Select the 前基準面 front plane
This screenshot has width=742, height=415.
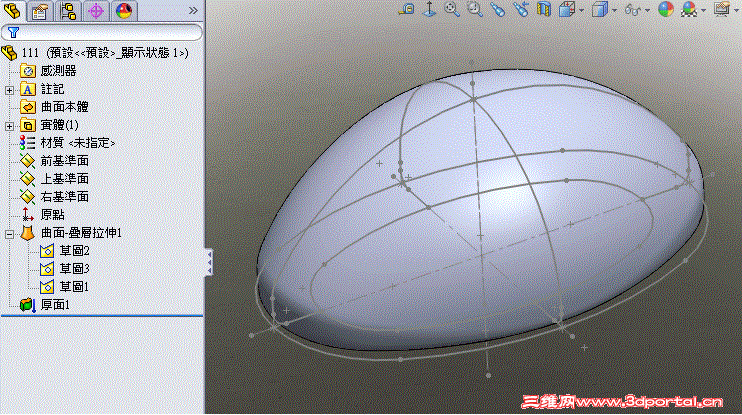coord(54,161)
